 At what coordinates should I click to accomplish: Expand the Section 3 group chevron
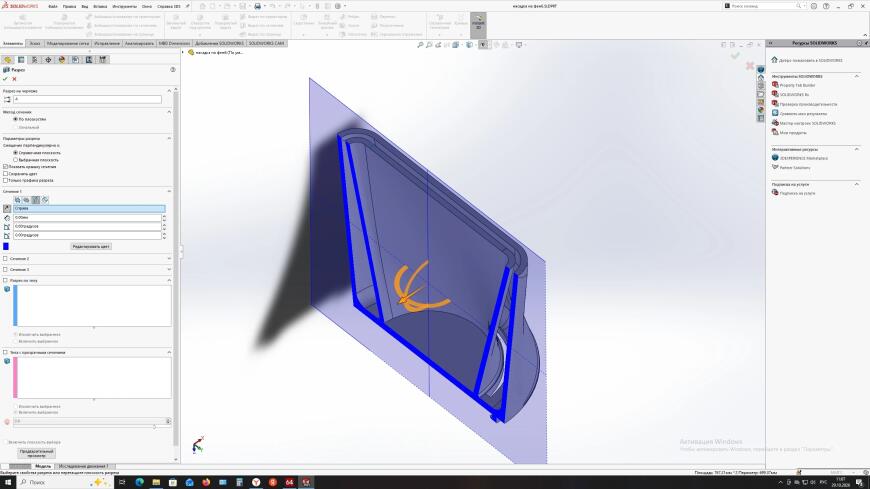tap(169, 269)
